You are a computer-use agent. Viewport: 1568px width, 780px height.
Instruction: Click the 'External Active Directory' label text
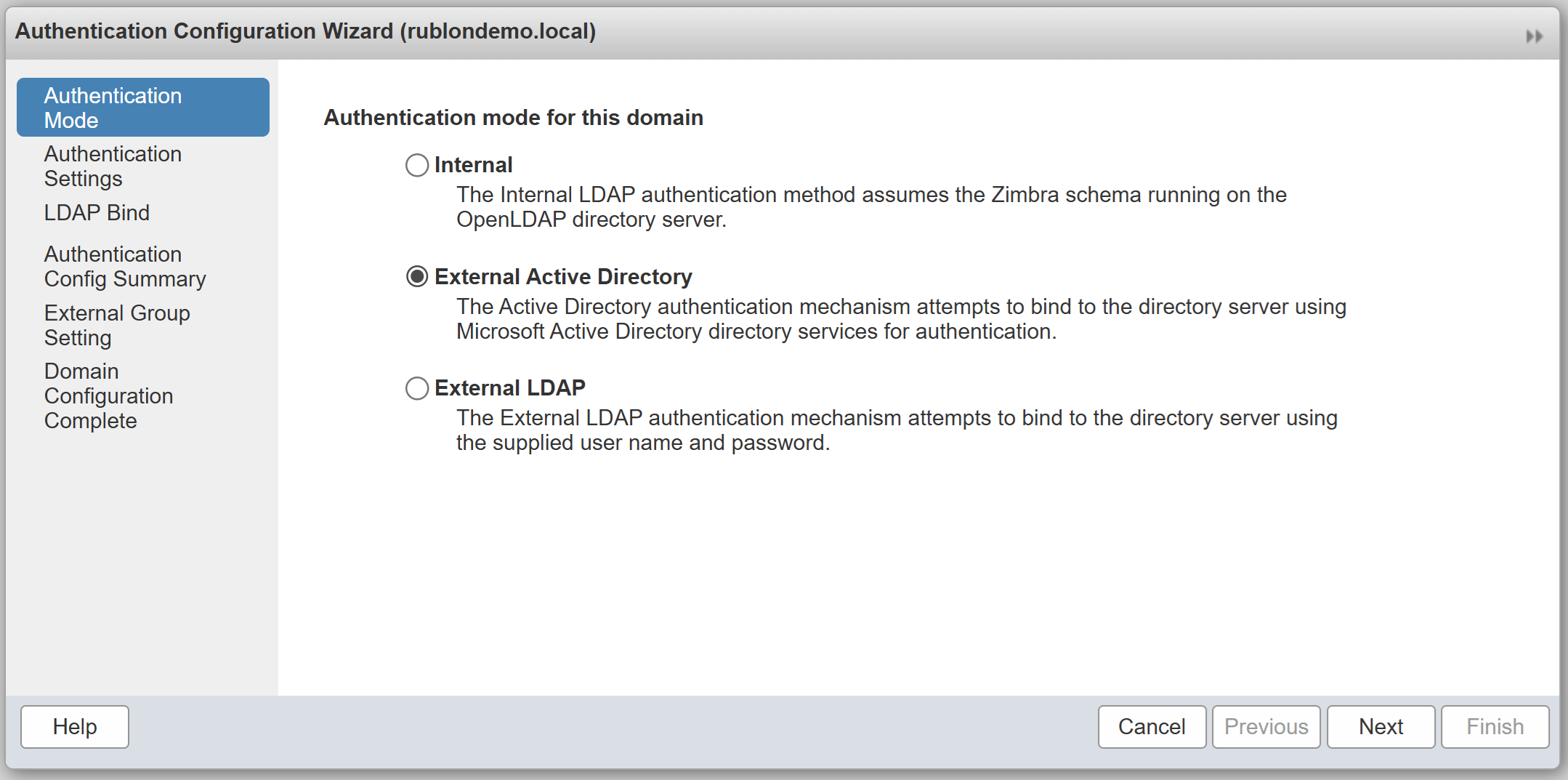pos(563,277)
